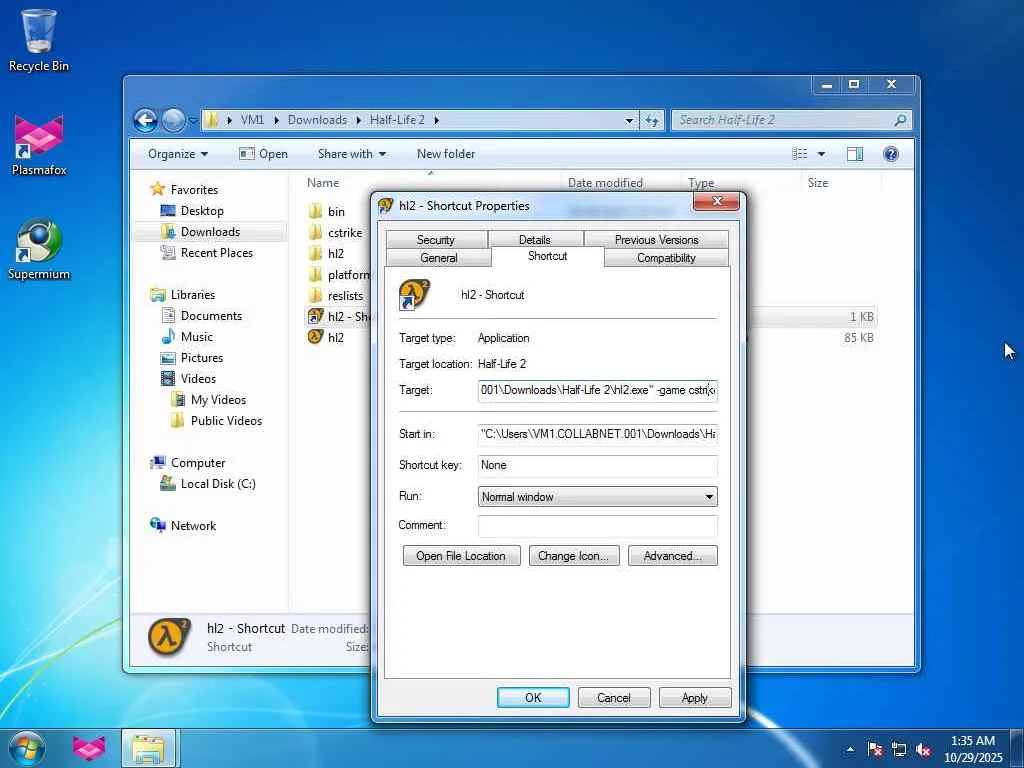This screenshot has height=768, width=1024.
Task: Click the Music library icon
Action: tap(168, 336)
